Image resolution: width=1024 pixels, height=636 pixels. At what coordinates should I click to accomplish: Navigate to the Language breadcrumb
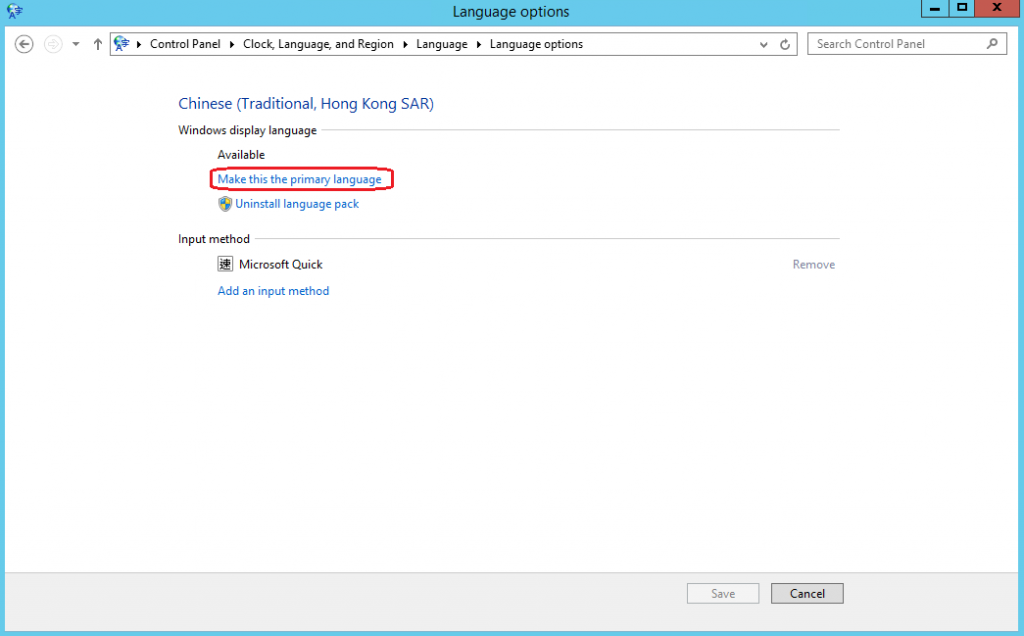click(x=442, y=44)
